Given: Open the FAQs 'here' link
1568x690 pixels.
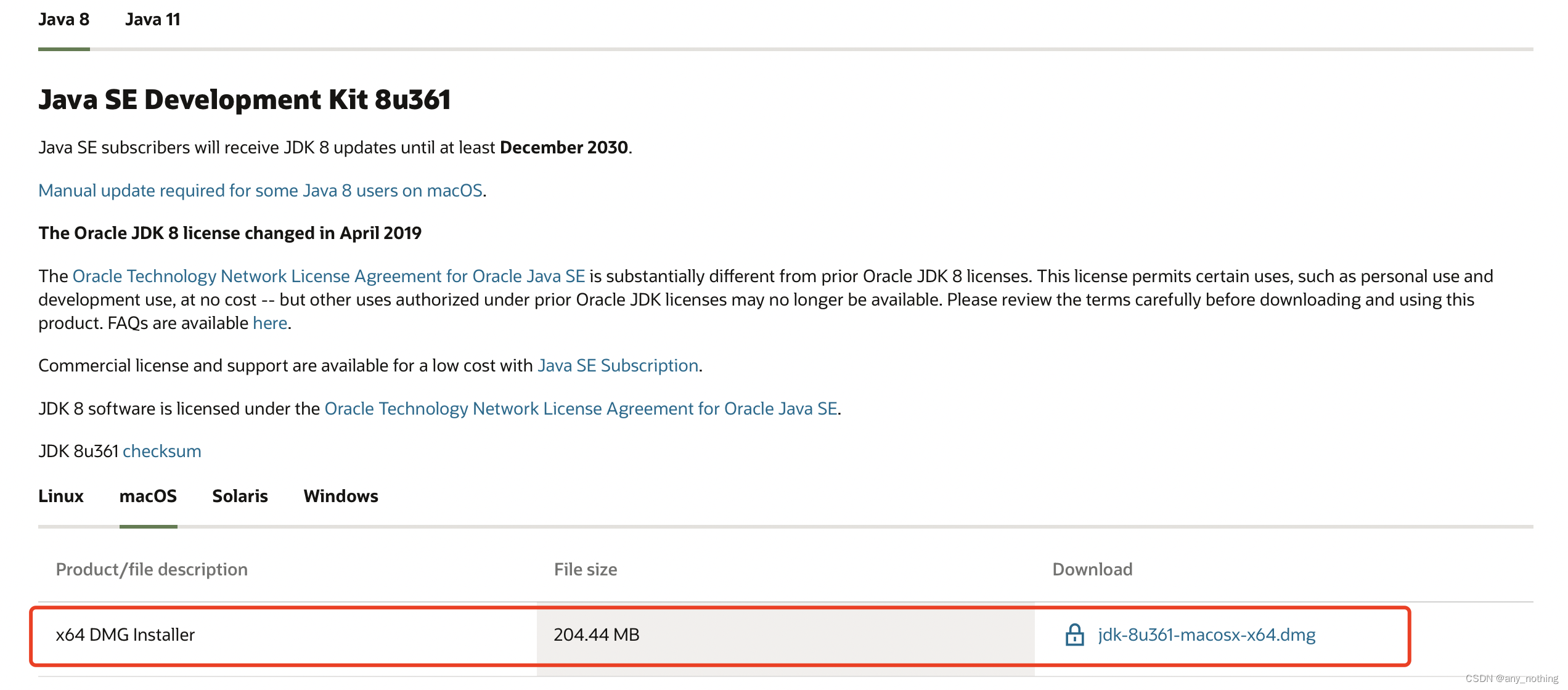Looking at the screenshot, I should click(270, 323).
